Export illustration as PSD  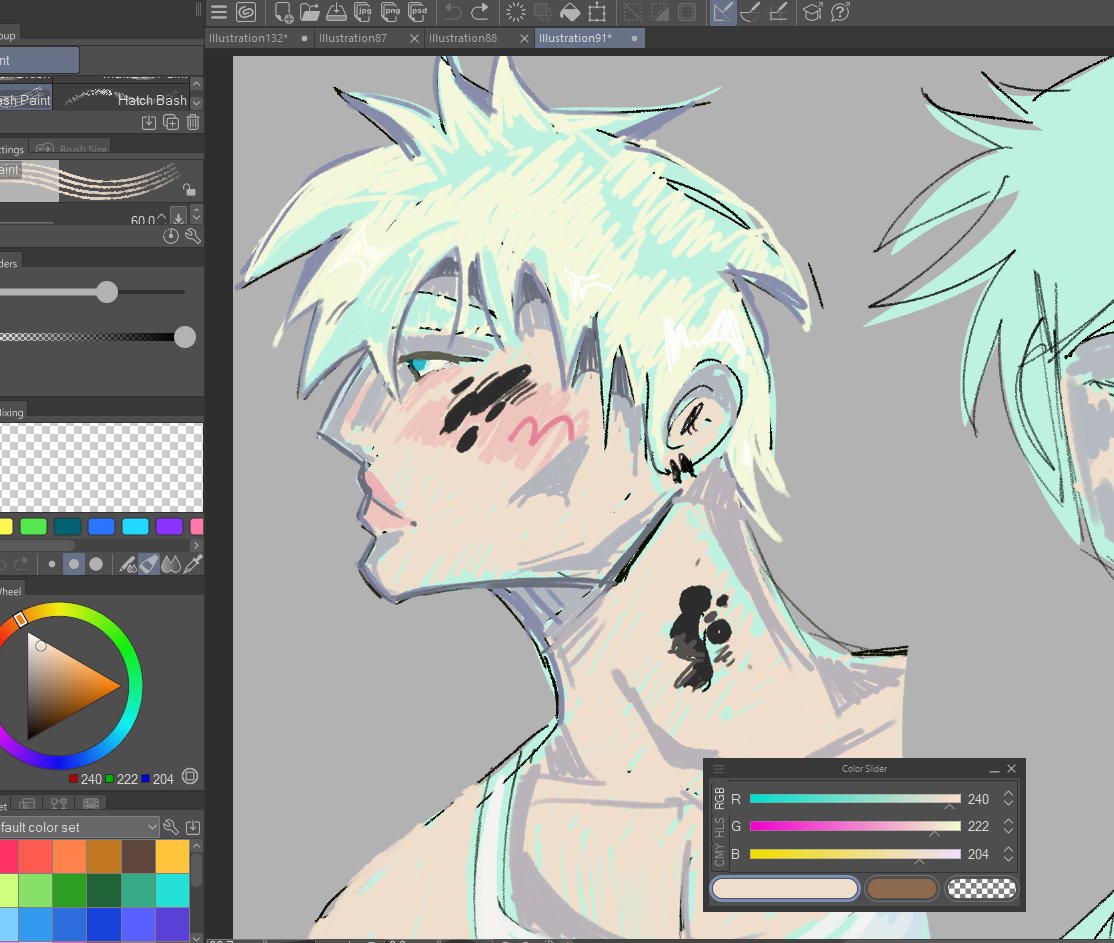(418, 12)
